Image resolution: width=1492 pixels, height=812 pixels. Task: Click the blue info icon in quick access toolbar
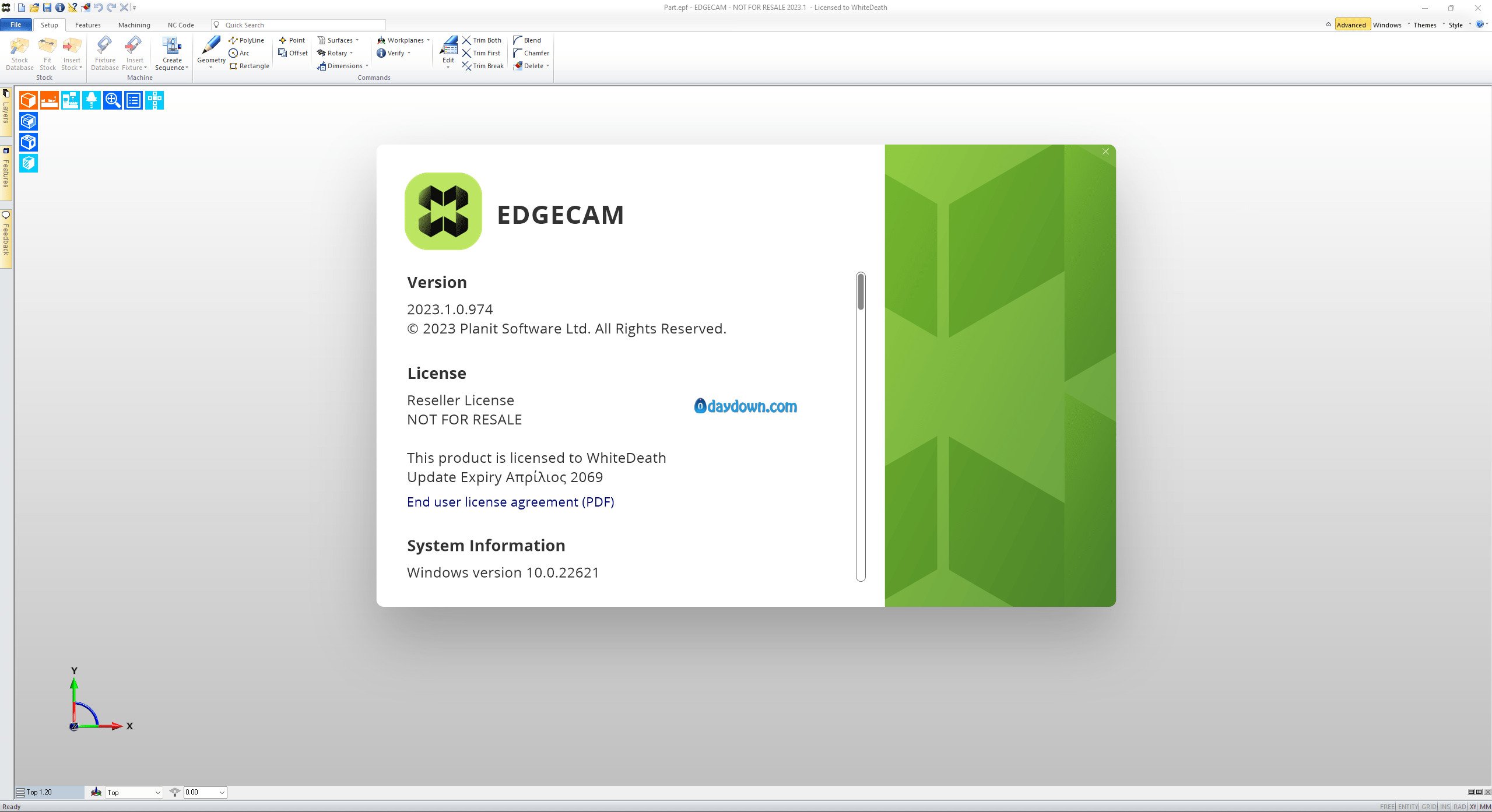[x=59, y=8]
